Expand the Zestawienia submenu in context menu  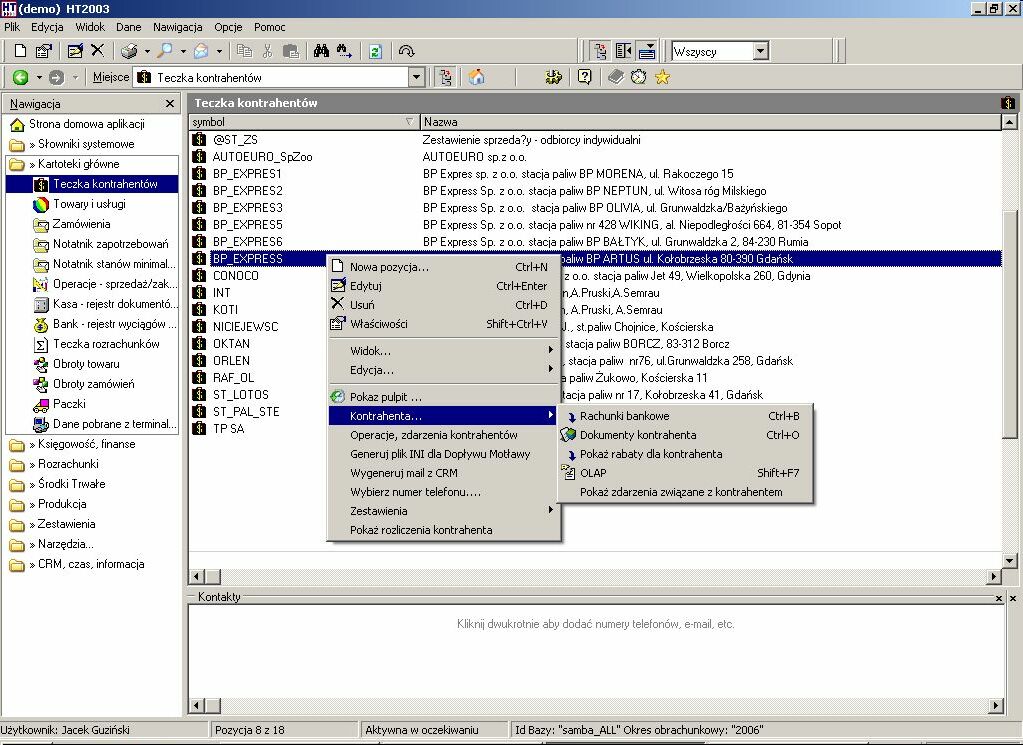point(444,511)
